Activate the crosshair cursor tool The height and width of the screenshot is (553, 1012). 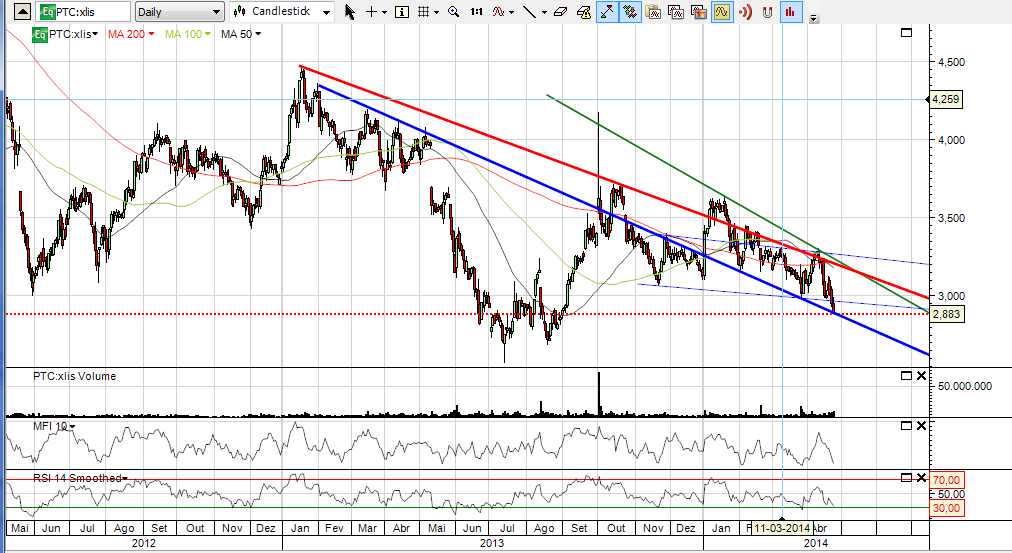(371, 12)
